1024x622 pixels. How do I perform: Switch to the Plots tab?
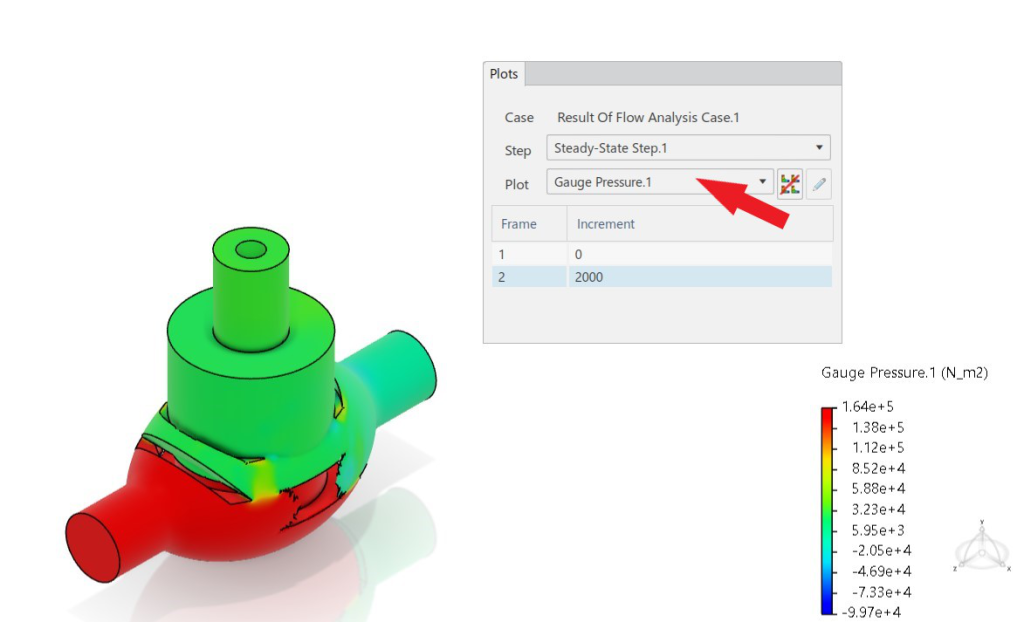tap(504, 74)
